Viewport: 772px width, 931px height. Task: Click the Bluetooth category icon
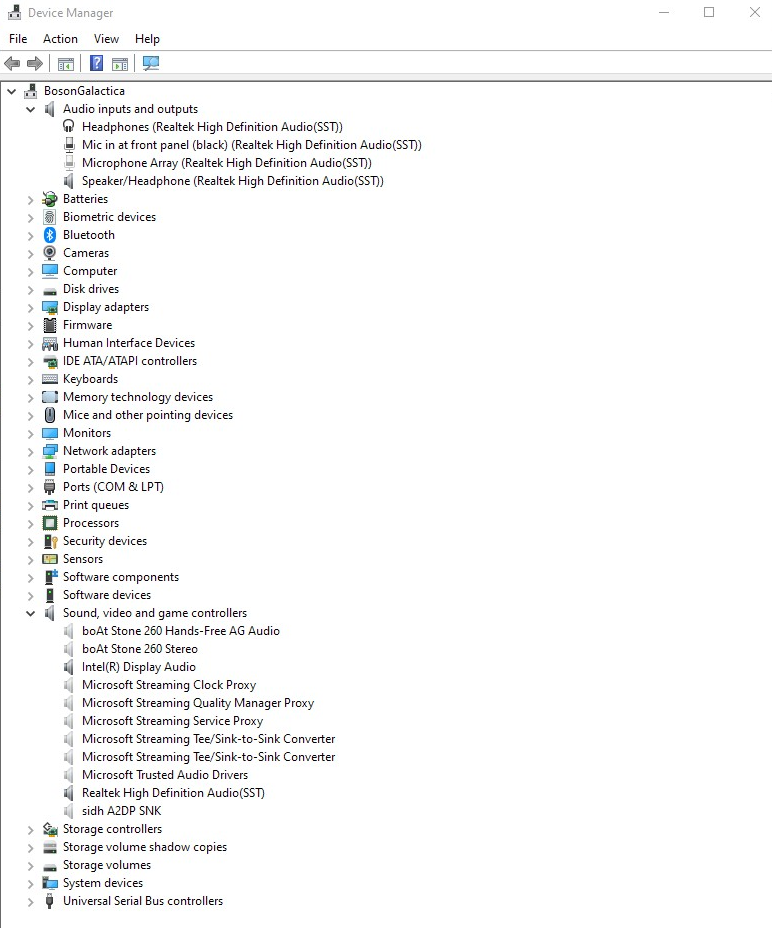50,235
